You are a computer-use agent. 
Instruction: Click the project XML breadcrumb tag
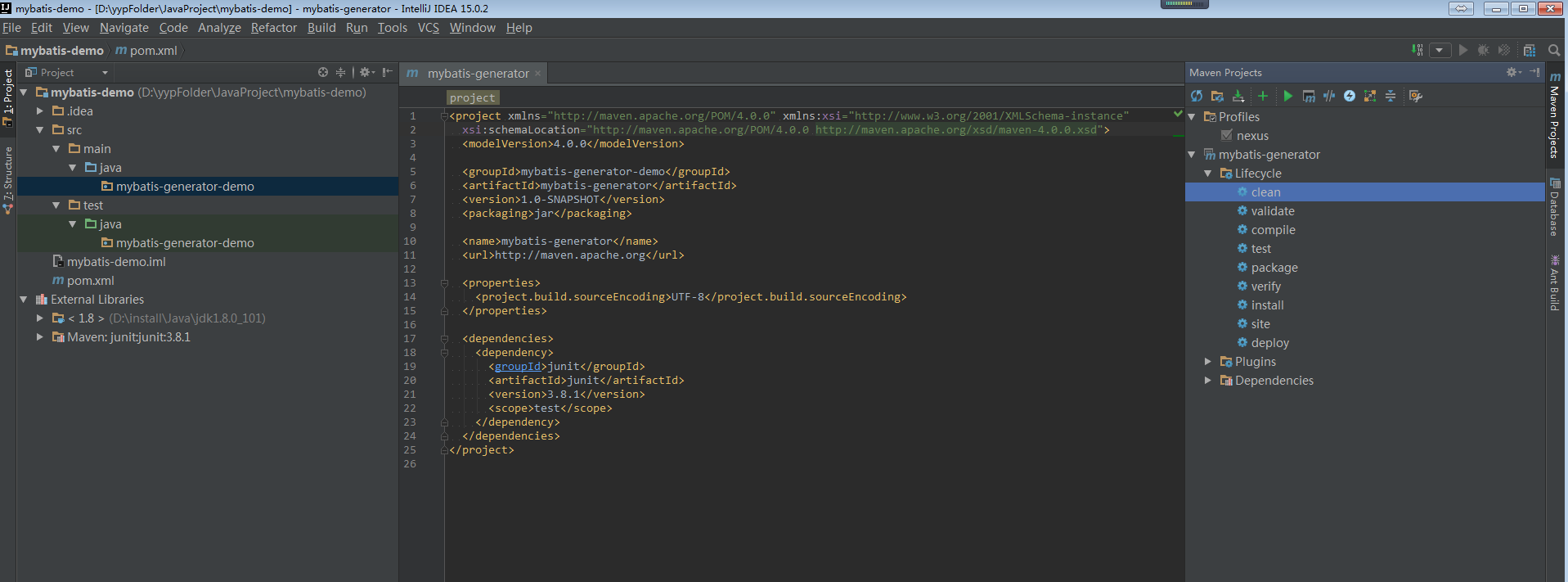point(472,97)
